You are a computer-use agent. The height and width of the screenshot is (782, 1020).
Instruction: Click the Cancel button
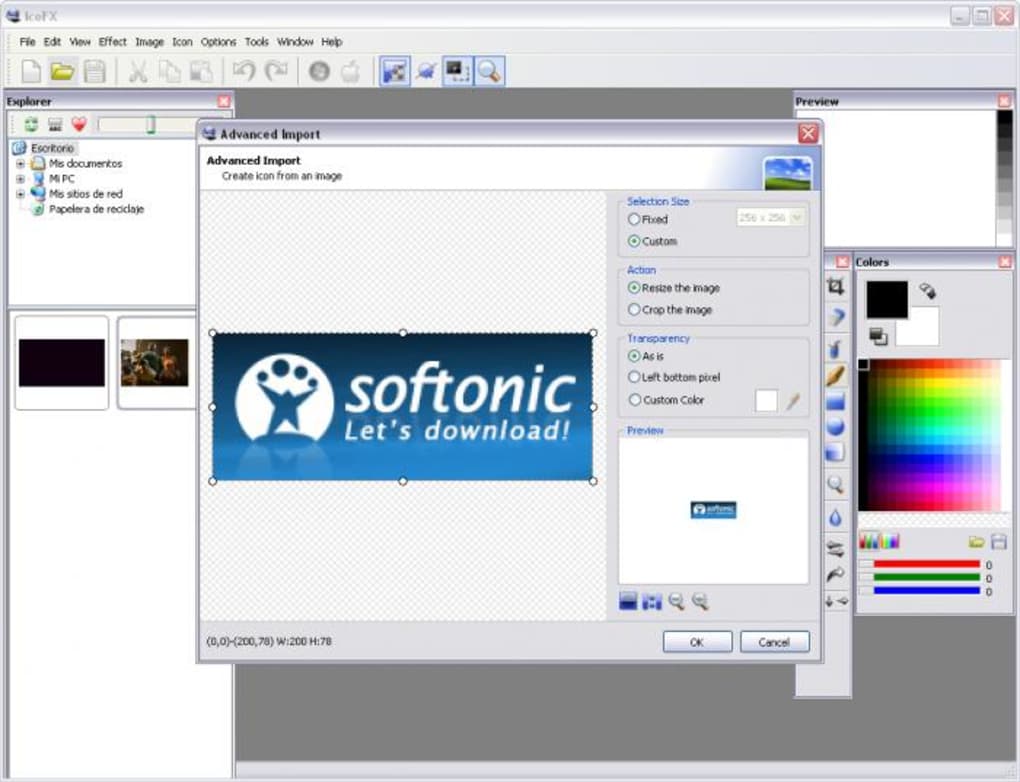(773, 642)
